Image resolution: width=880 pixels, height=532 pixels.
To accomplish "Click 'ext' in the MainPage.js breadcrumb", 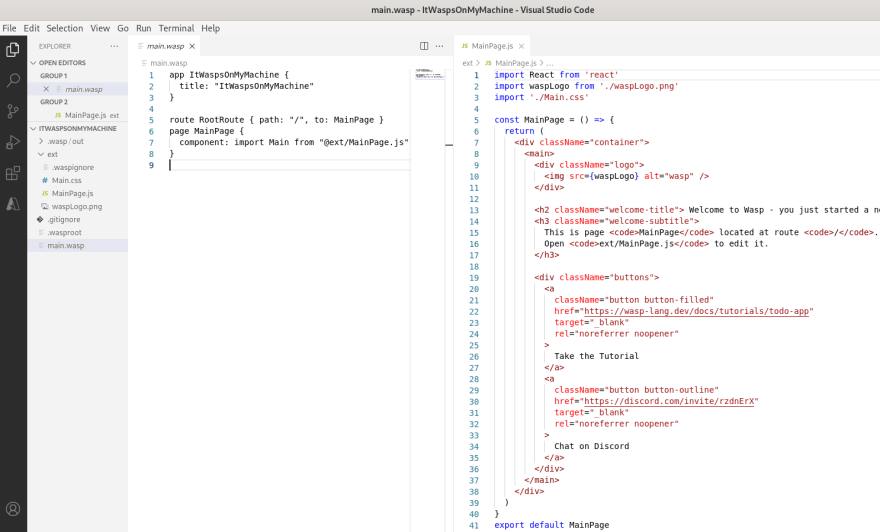I will 468,63.
